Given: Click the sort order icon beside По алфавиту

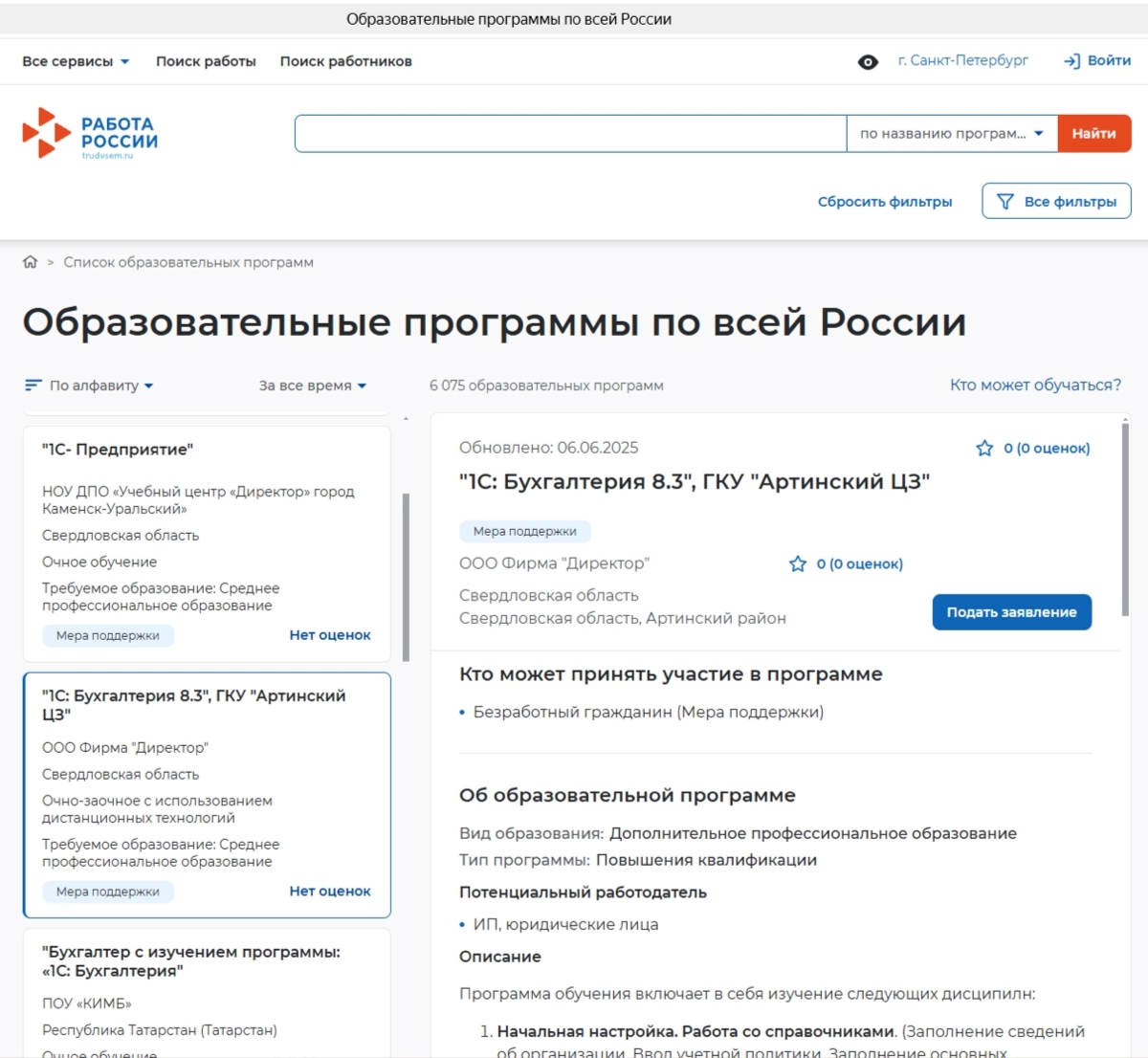Looking at the screenshot, I should tap(33, 386).
